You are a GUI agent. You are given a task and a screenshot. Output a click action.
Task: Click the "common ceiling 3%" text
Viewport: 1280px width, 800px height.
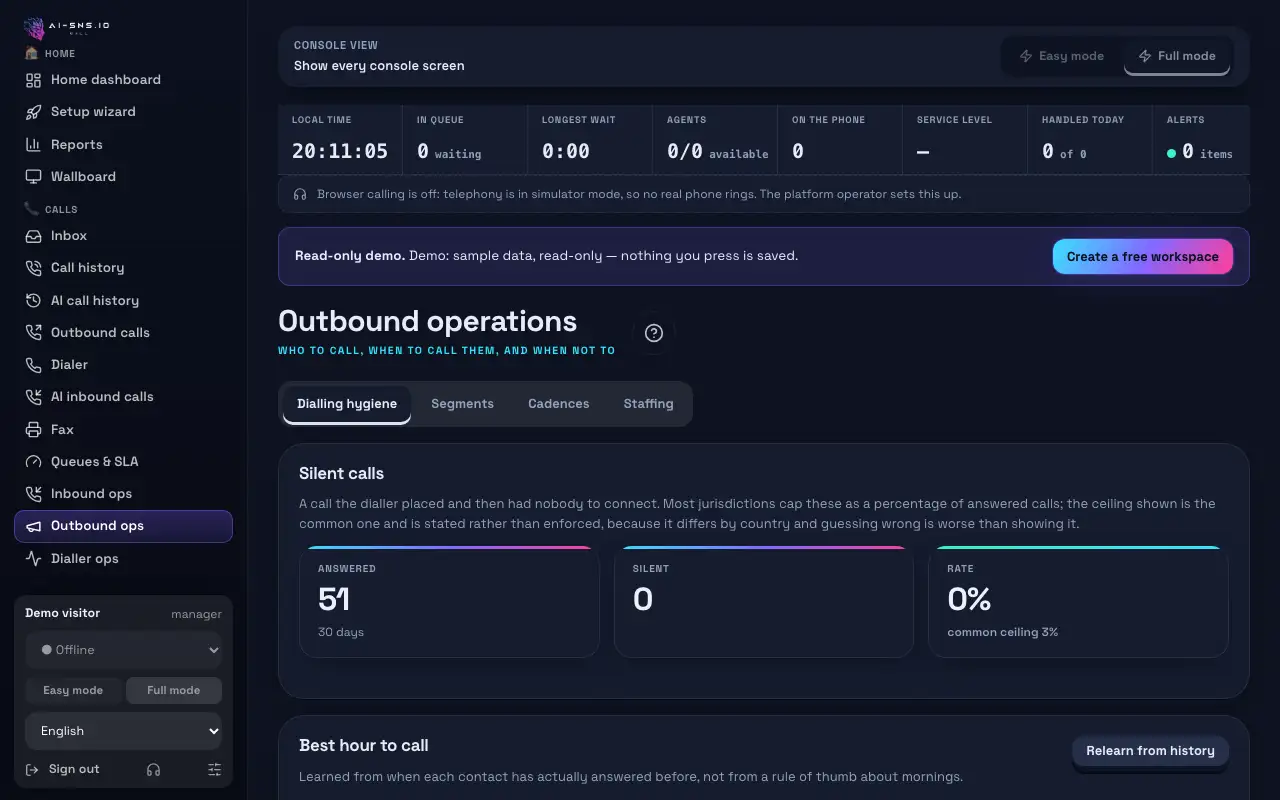pos(1002,632)
